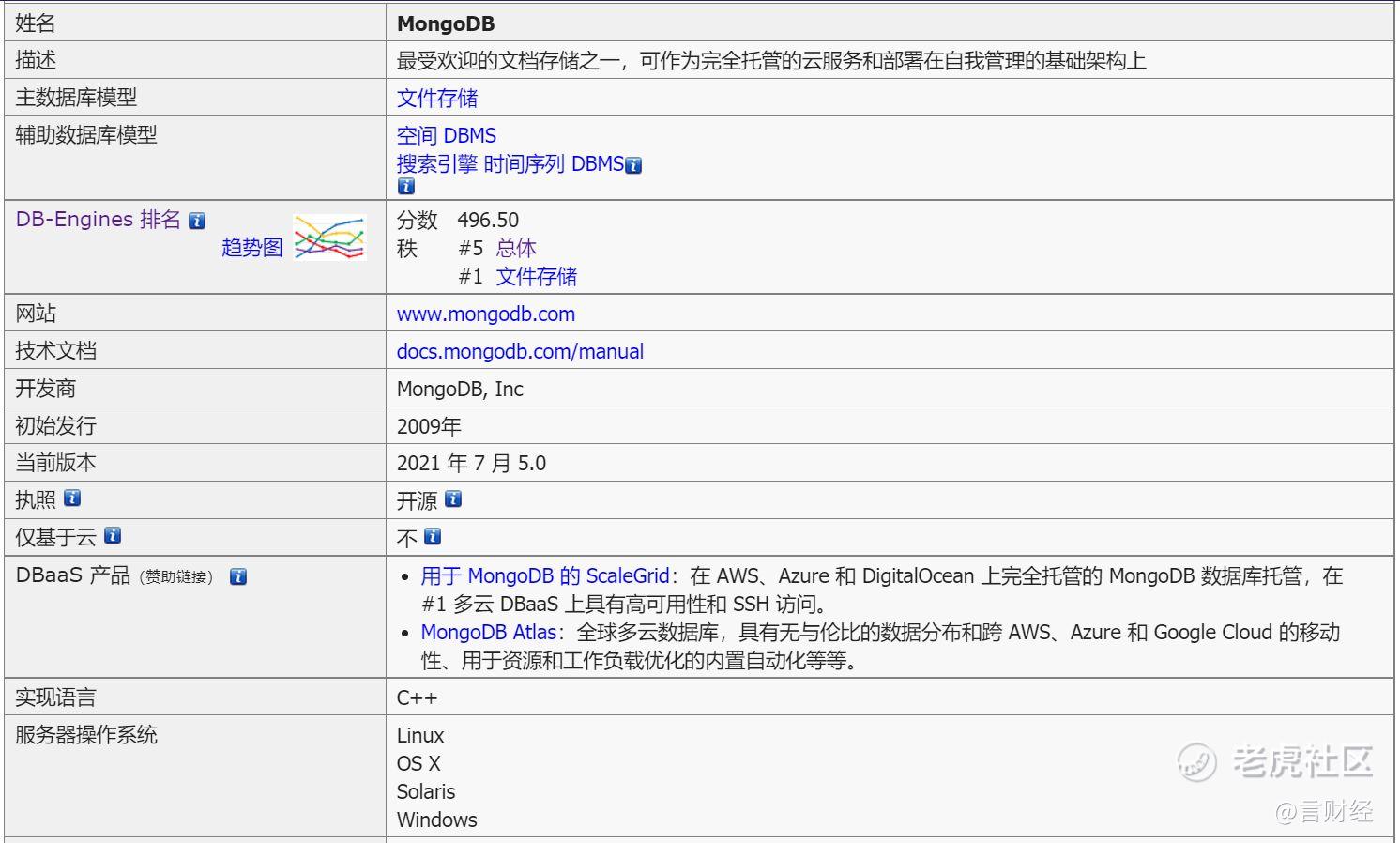The width and height of the screenshot is (1400, 843).
Task: Select 分数 label in ranking cell
Action: [418, 220]
